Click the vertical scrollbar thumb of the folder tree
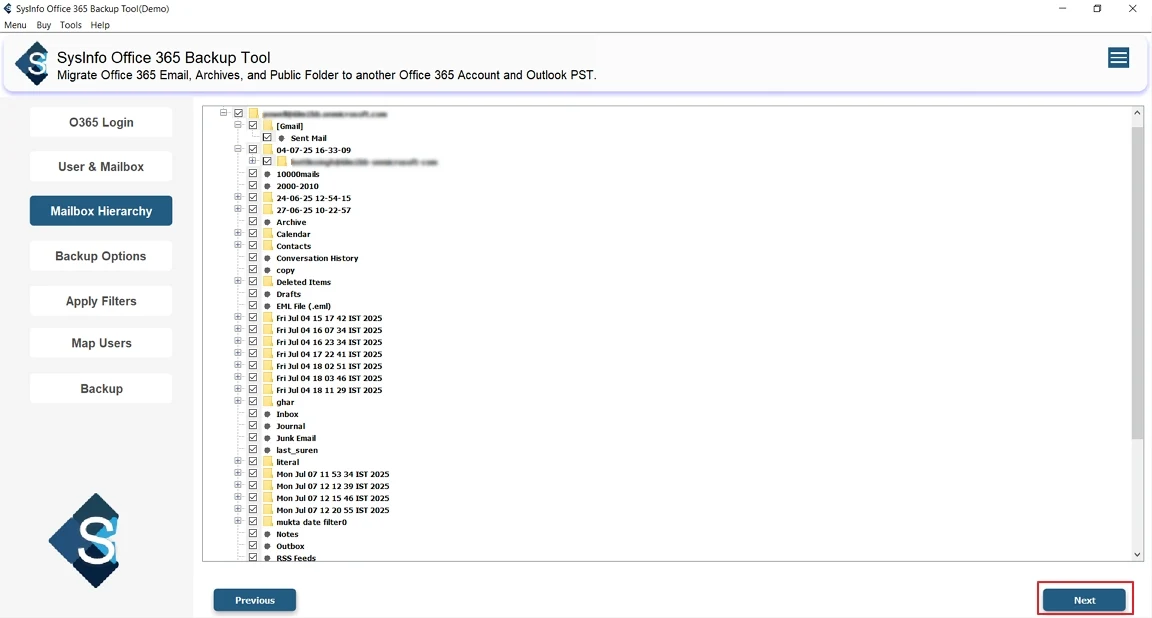 point(1137,283)
